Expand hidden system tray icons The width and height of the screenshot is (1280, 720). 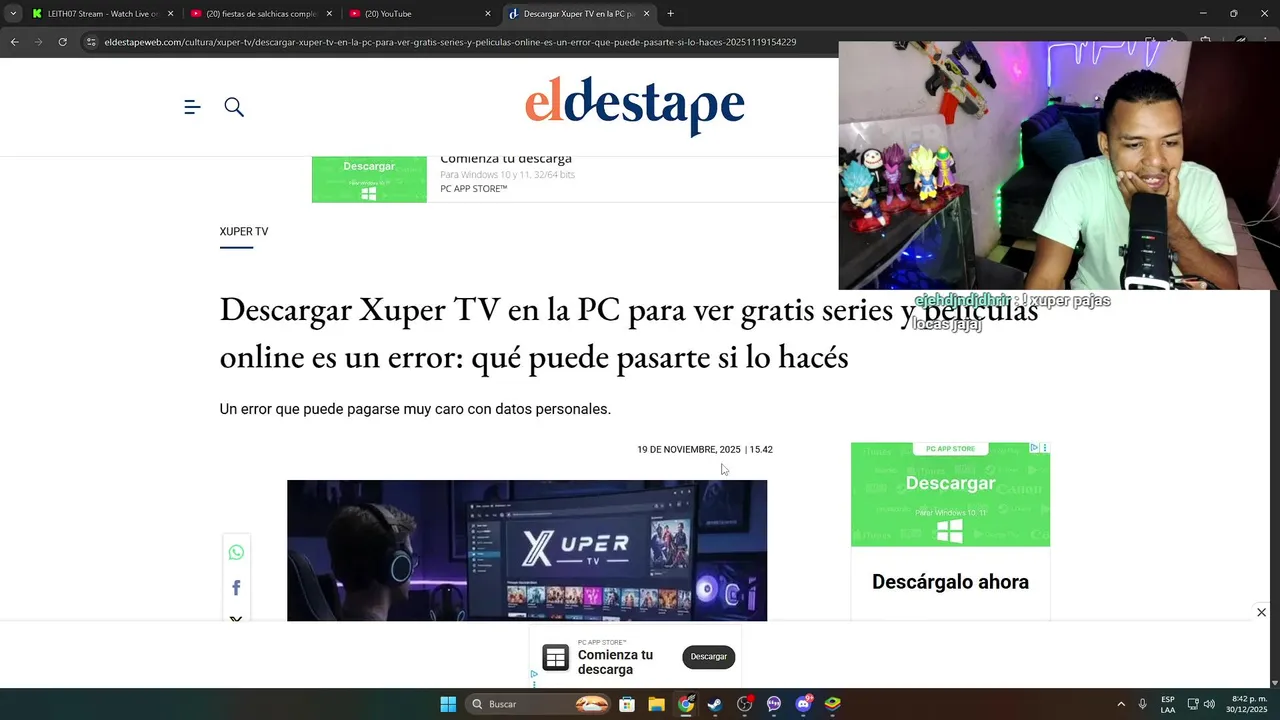1121,704
